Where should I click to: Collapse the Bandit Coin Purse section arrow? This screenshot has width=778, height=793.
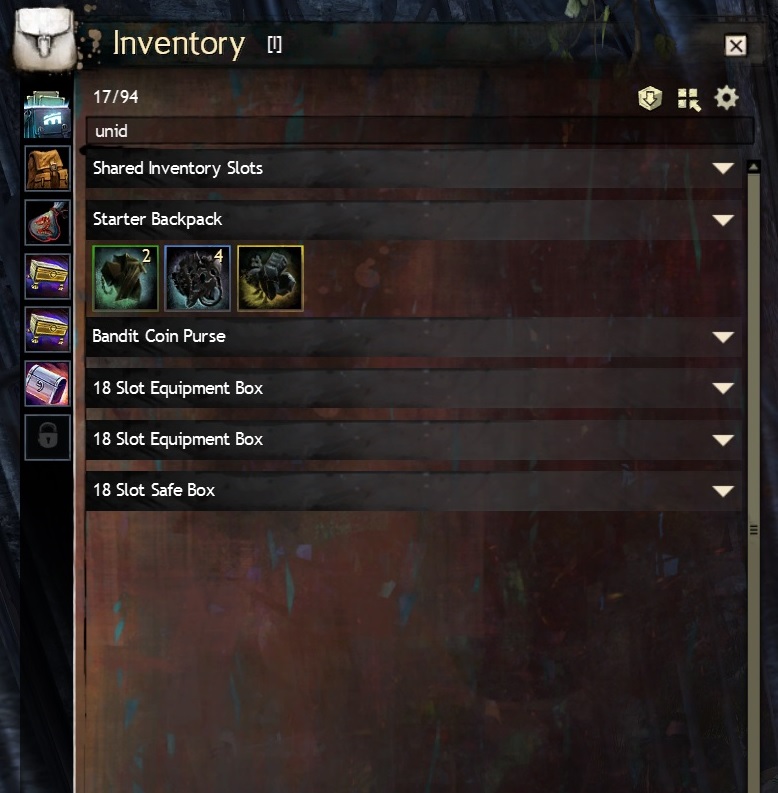pyautogui.click(x=723, y=337)
